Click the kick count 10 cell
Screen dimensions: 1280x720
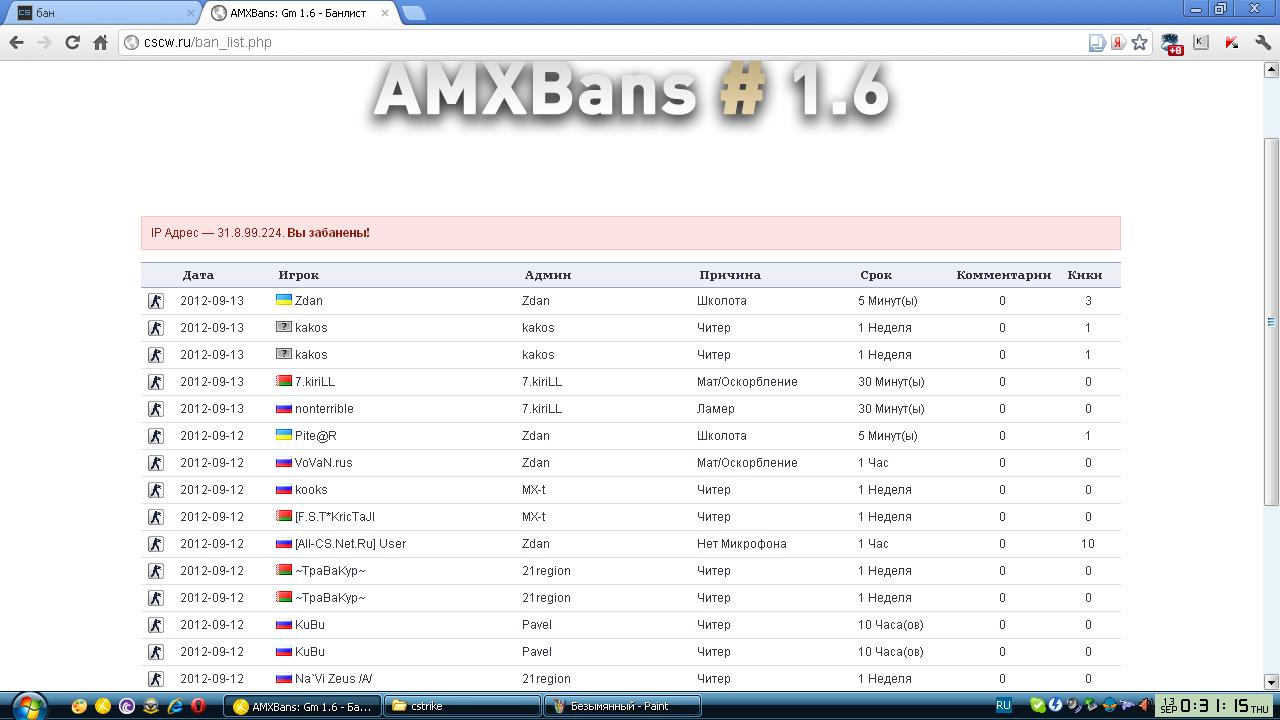click(1087, 543)
